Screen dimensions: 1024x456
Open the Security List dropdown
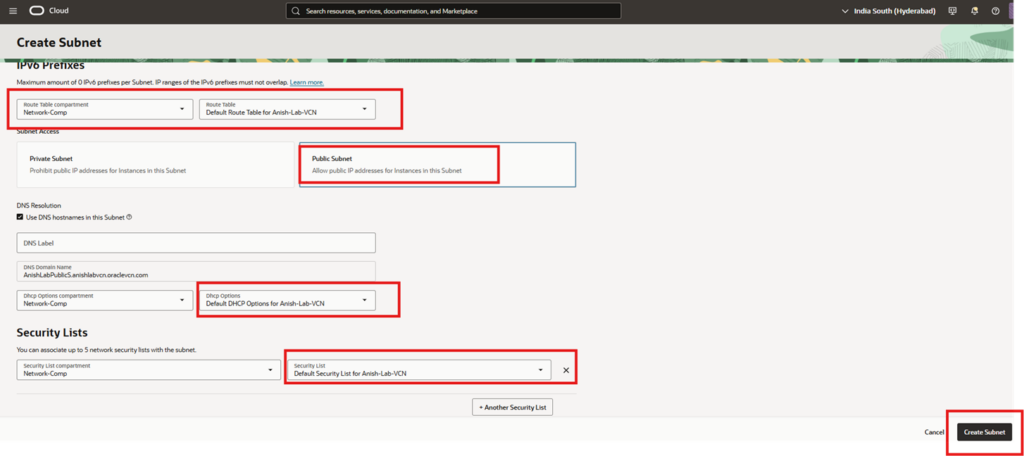click(x=418, y=370)
